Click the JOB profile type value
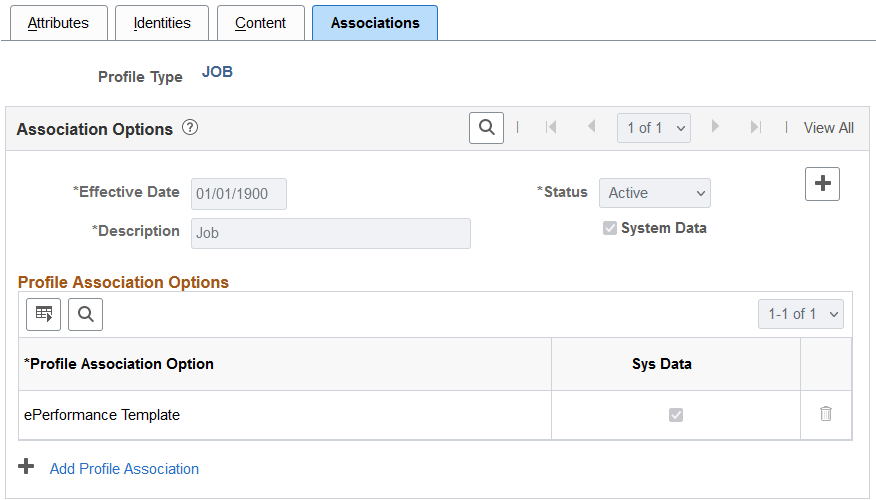The height and width of the screenshot is (500, 876). (217, 72)
